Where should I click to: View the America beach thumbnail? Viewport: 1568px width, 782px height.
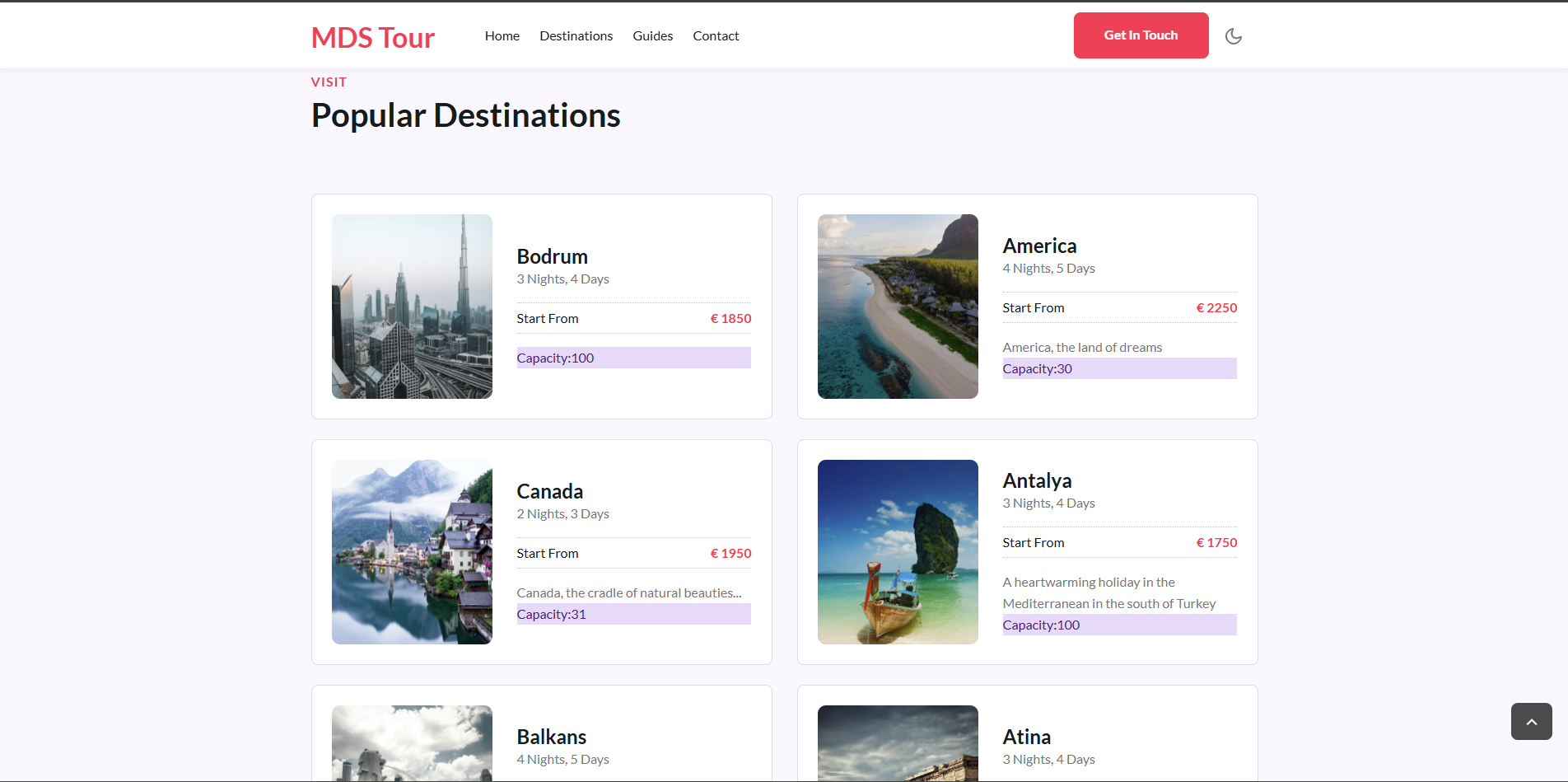[898, 307]
